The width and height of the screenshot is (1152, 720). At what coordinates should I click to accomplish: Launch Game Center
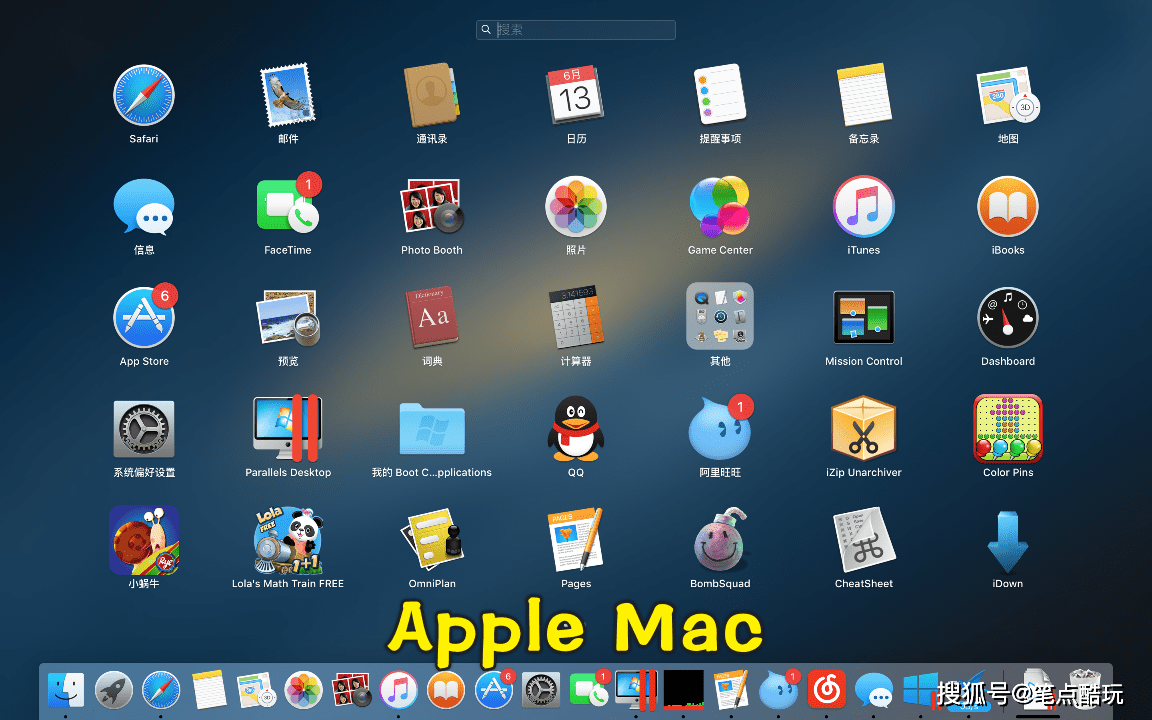pyautogui.click(x=720, y=206)
